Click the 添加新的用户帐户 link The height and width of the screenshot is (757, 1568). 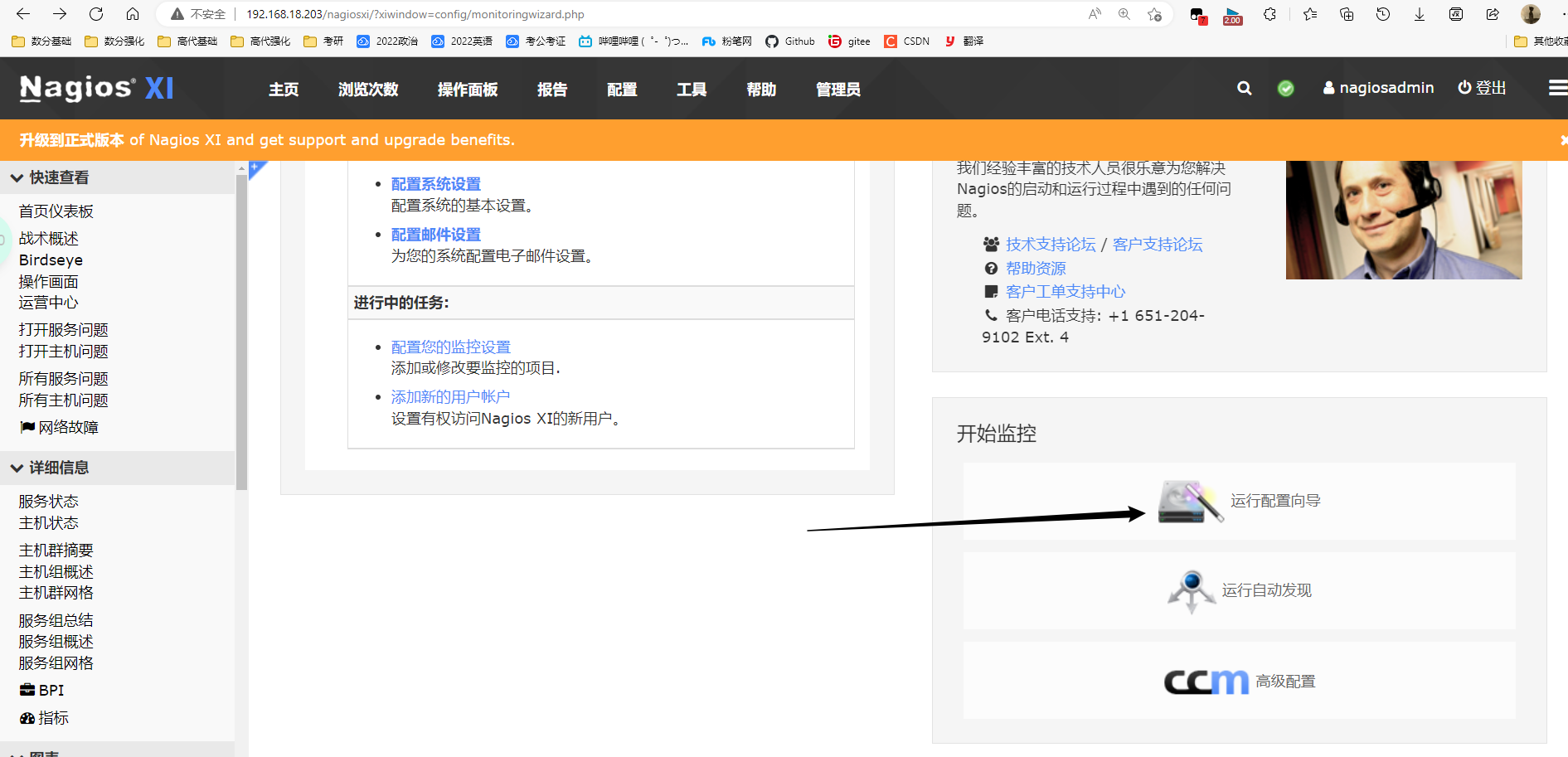[x=450, y=397]
